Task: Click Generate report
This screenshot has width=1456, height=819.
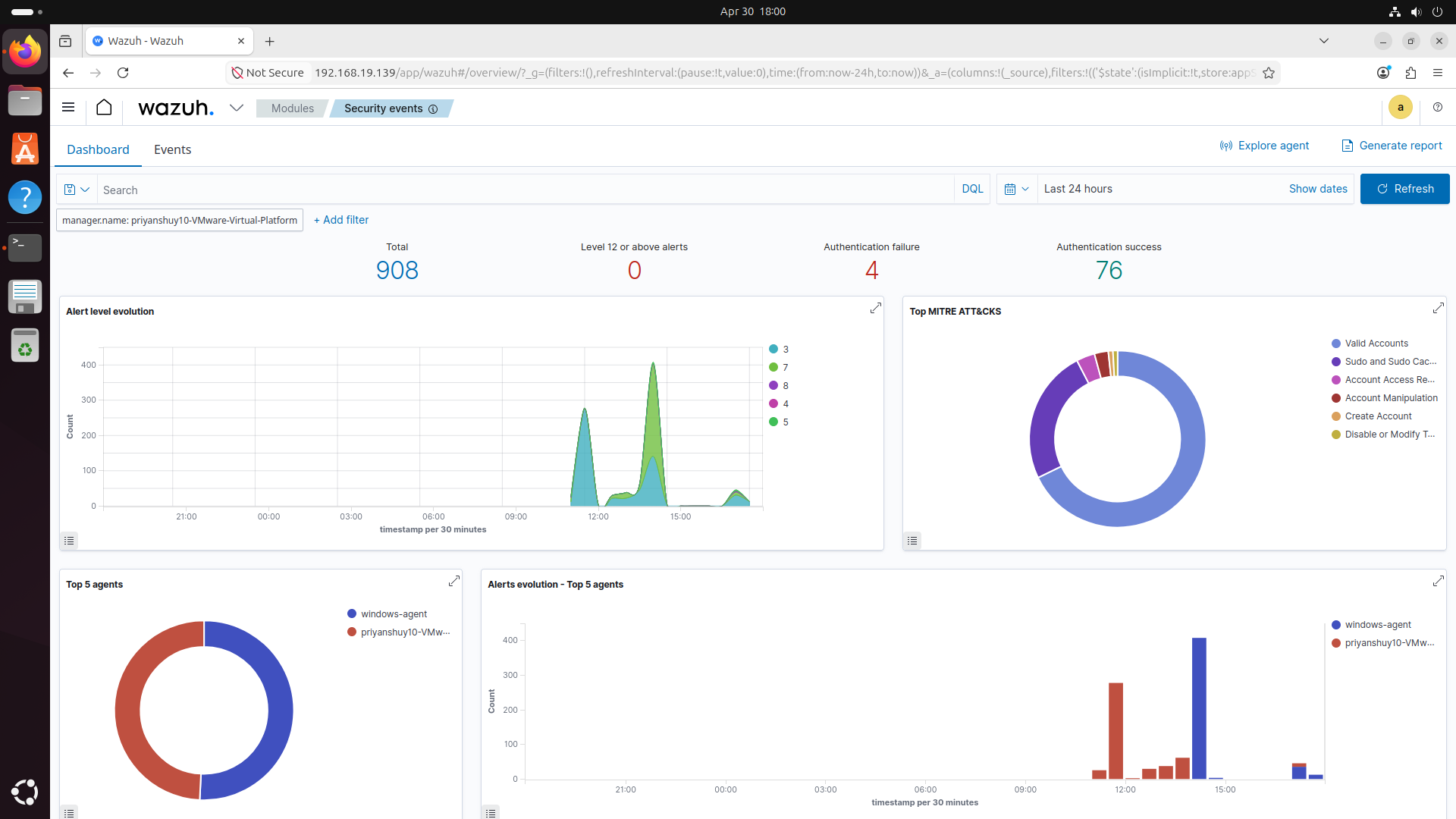Action: pyautogui.click(x=1392, y=146)
